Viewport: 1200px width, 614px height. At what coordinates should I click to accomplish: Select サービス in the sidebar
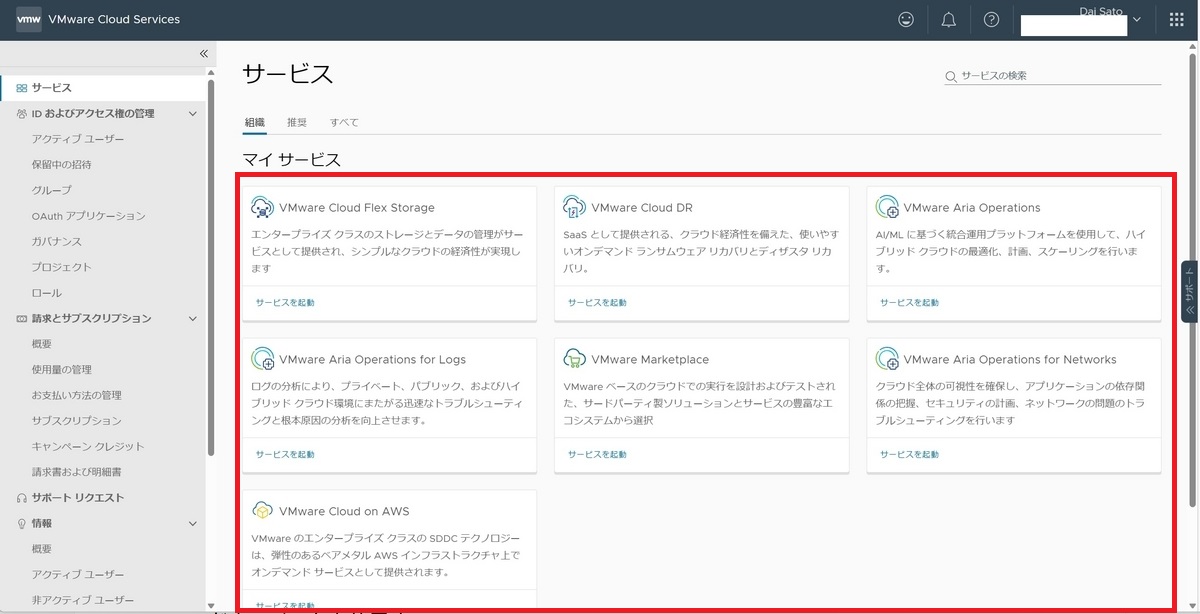[x=104, y=88]
